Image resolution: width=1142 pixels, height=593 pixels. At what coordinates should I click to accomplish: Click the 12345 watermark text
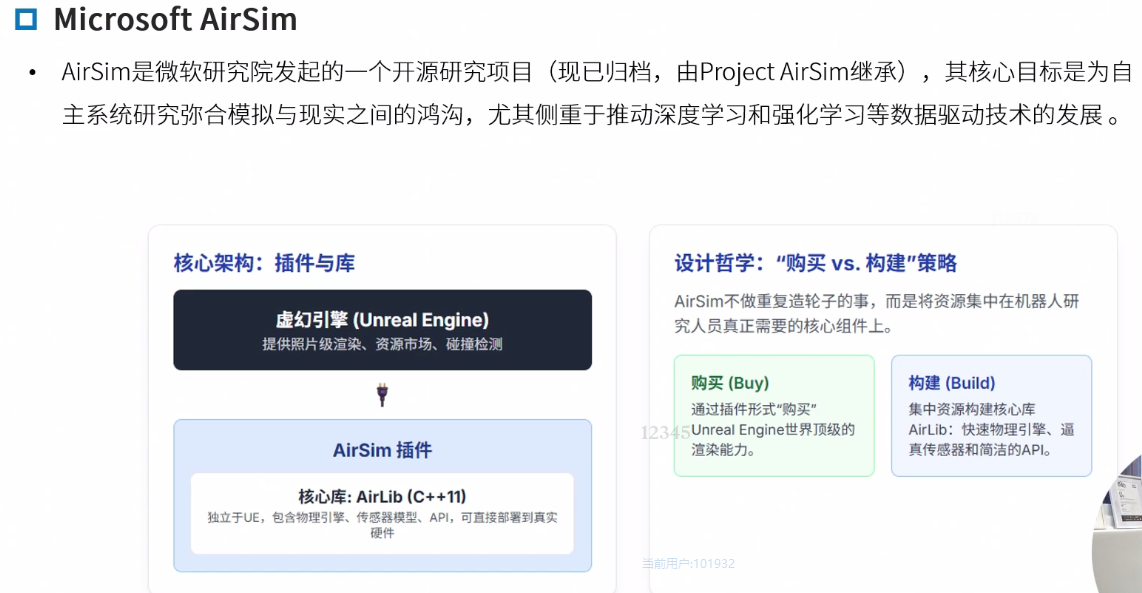click(665, 433)
